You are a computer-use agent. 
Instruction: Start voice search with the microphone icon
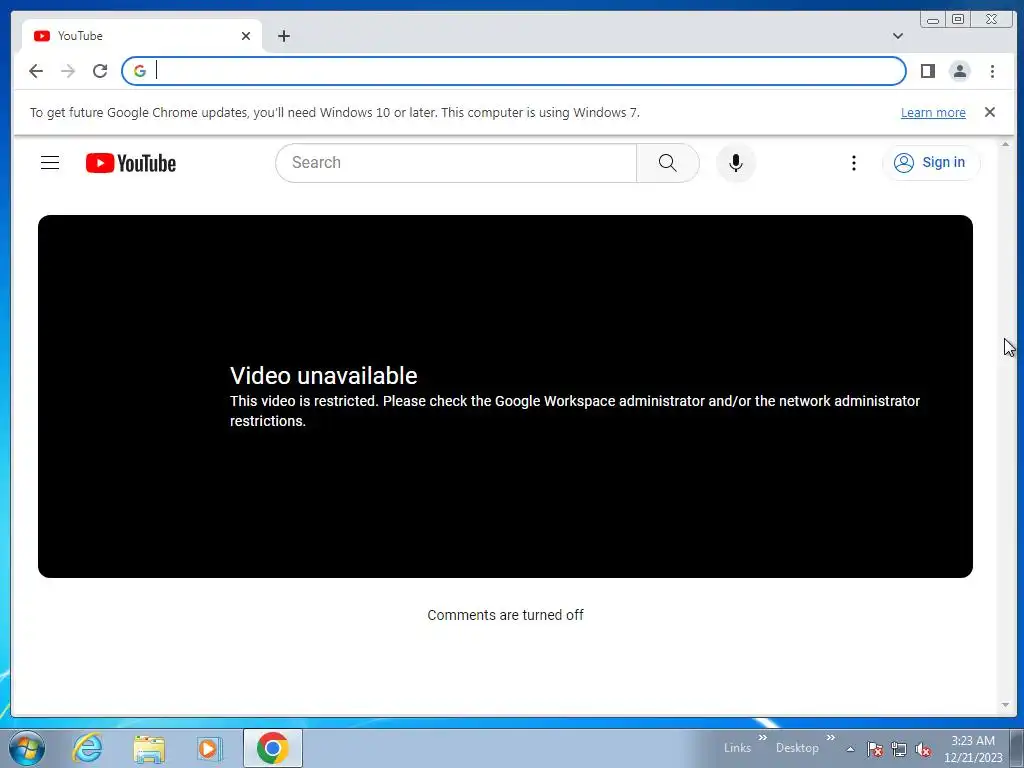735,163
